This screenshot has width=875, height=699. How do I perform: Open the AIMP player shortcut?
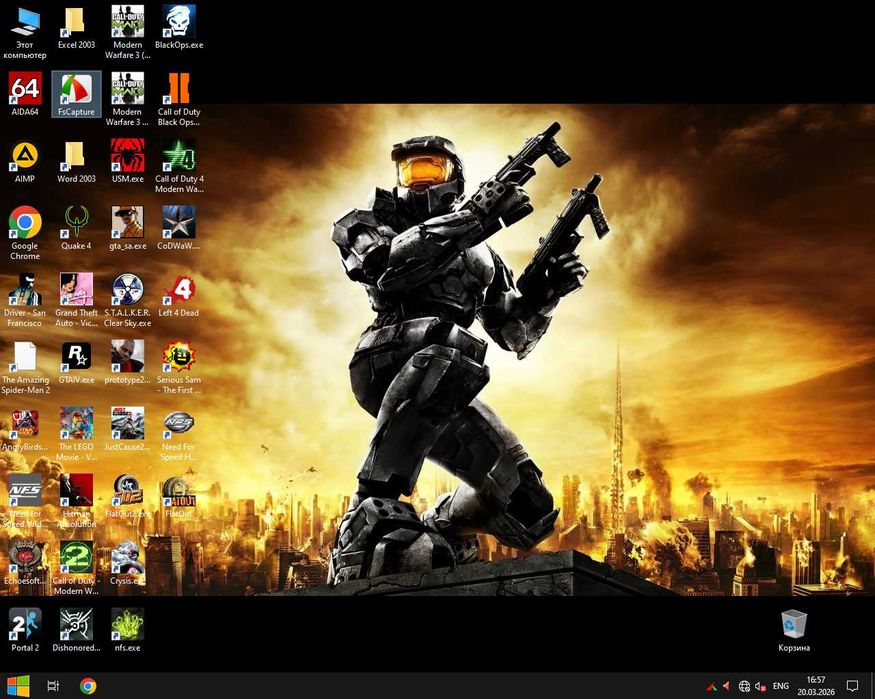pyautogui.click(x=25, y=162)
